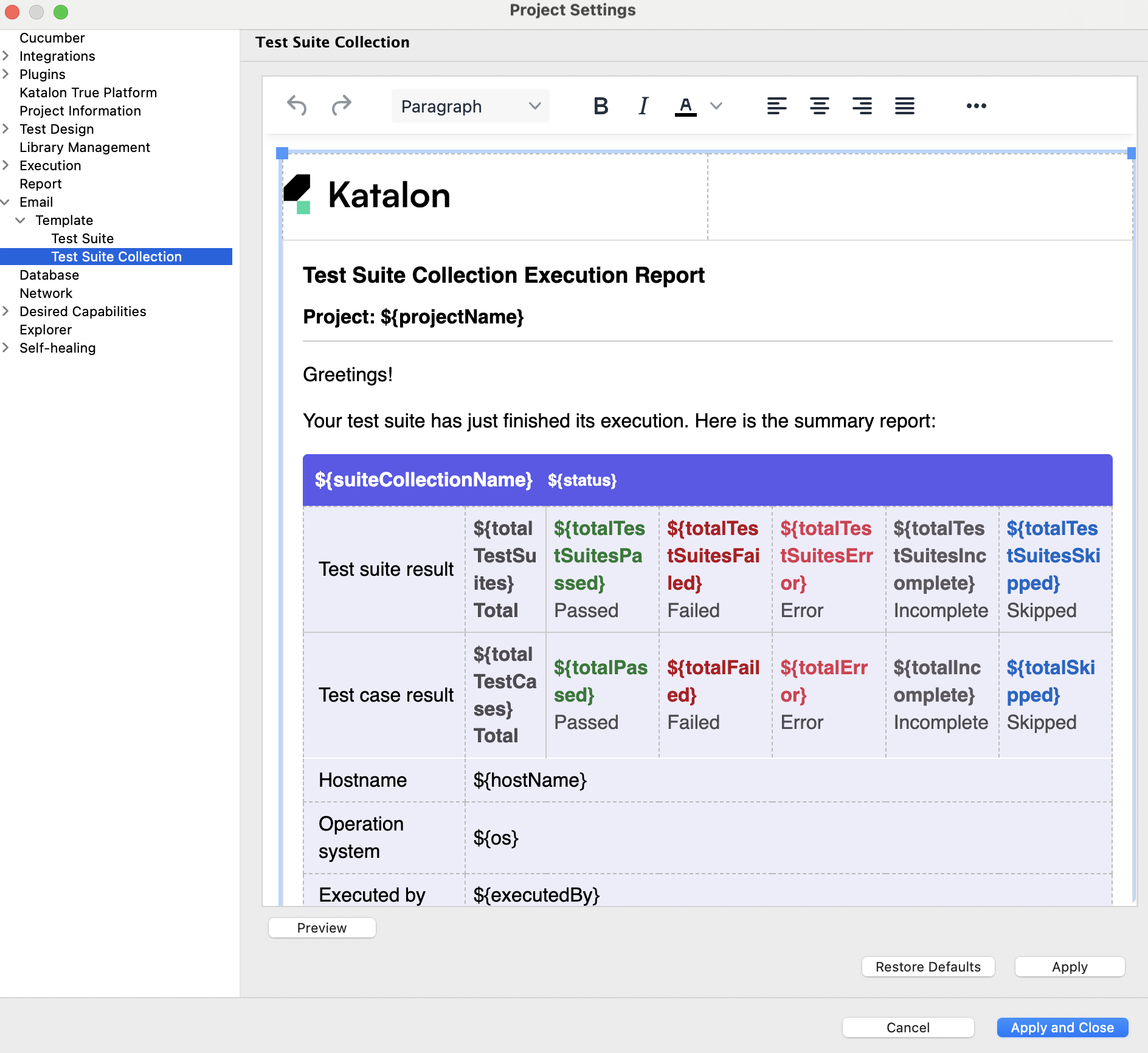Viewport: 1148px width, 1053px height.
Task: Click the redo arrow icon
Action: point(342,106)
